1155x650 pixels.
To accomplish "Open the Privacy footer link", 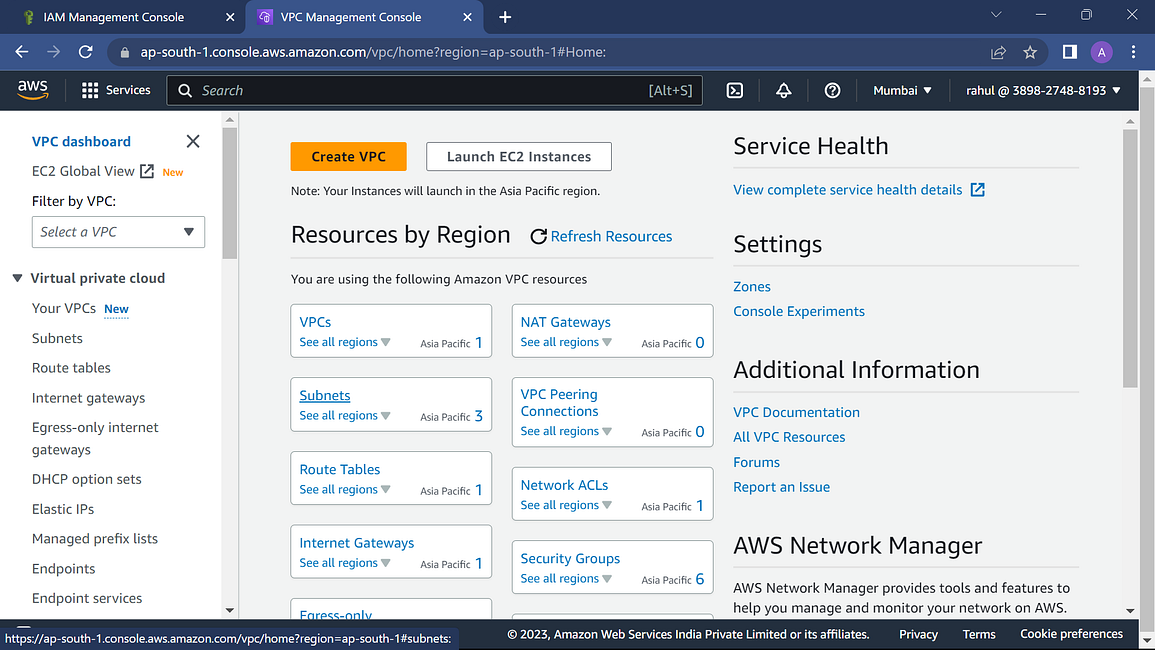I will (x=918, y=634).
